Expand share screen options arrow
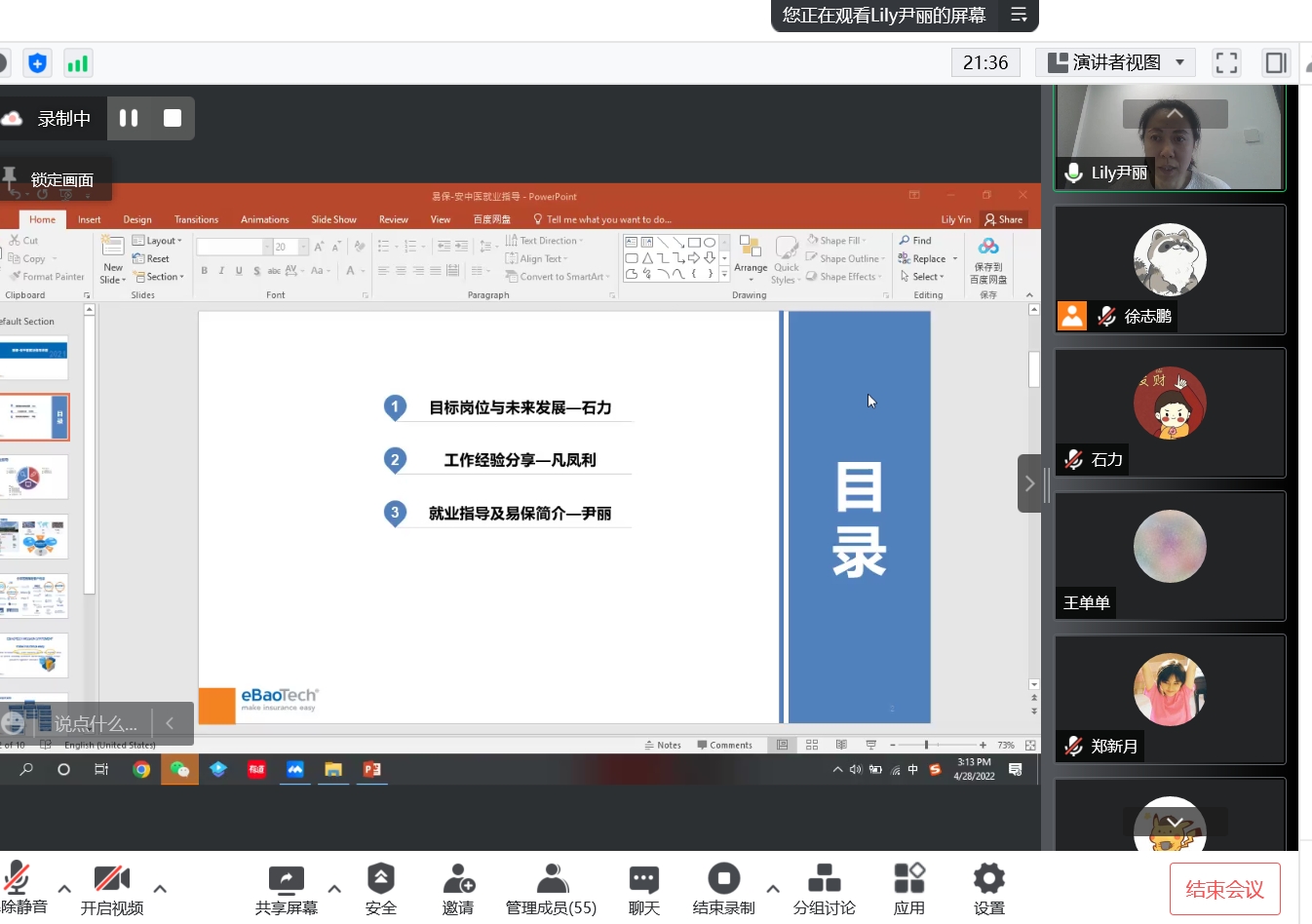1312x924 pixels. click(334, 888)
